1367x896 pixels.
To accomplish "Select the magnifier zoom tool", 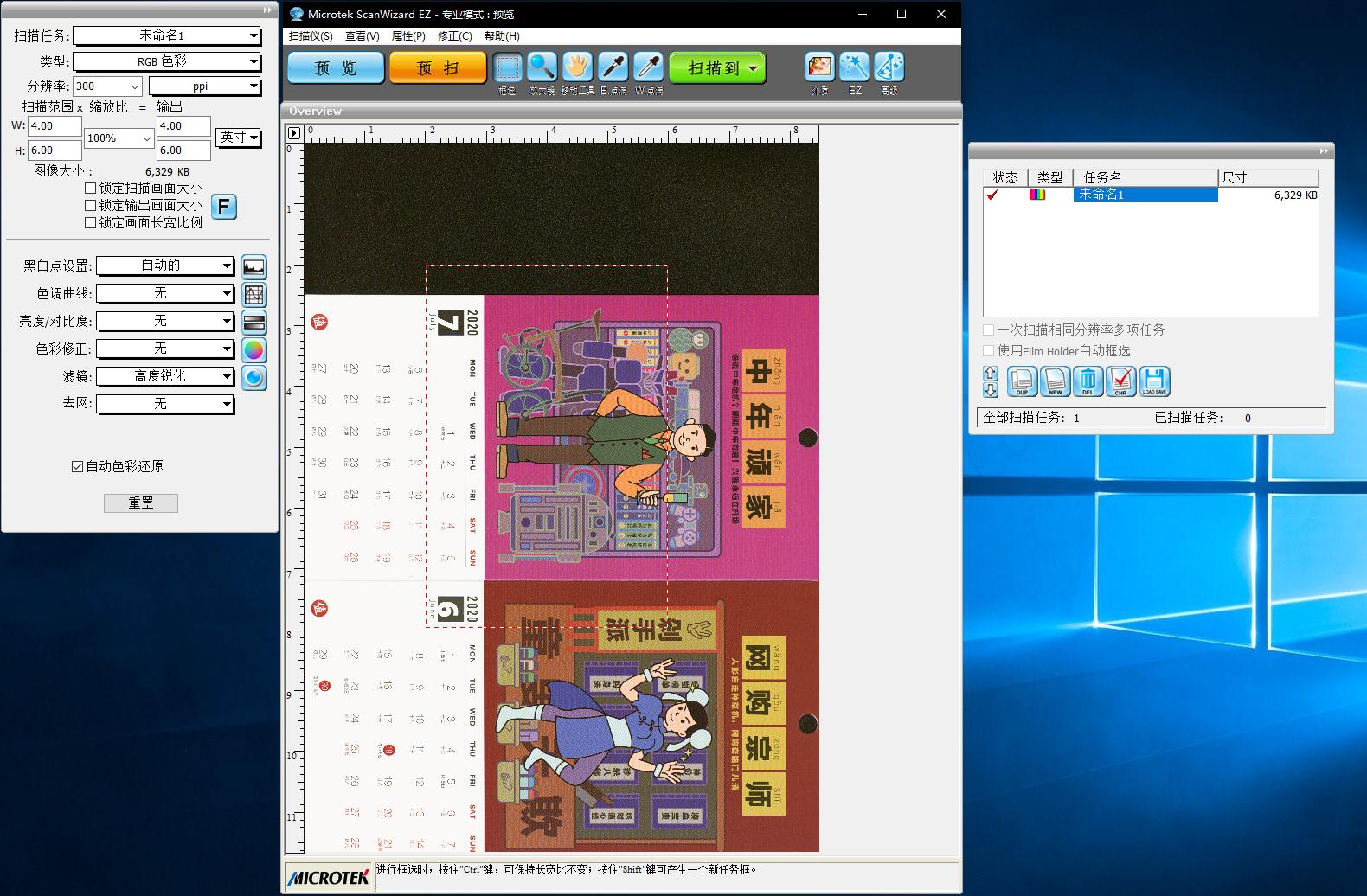I will click(x=542, y=67).
